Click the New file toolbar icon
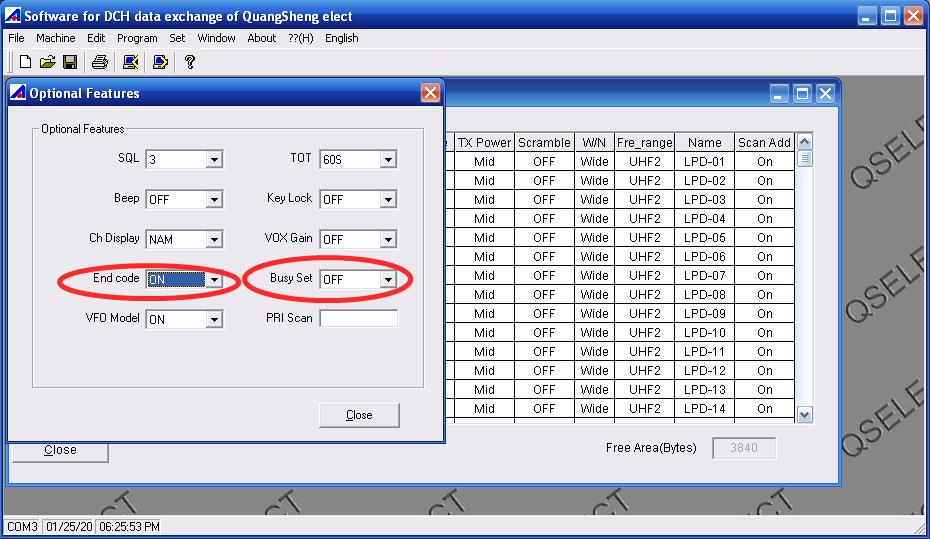The width and height of the screenshot is (930, 539). pyautogui.click(x=26, y=62)
